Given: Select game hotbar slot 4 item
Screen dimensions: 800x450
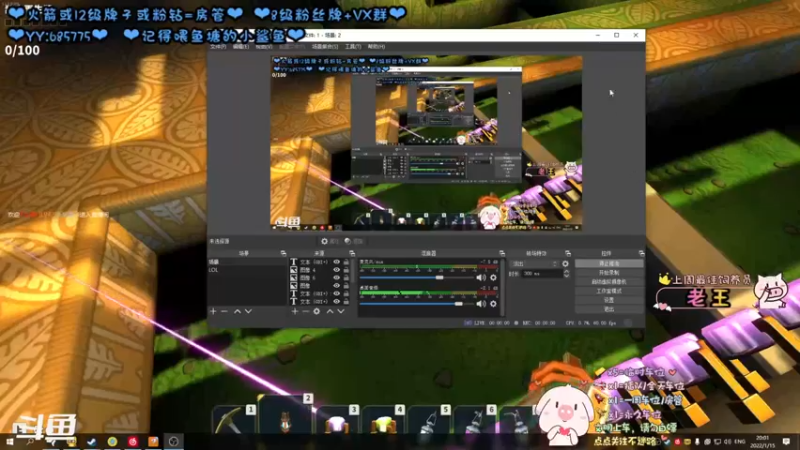Looking at the screenshot, I should (383, 419).
